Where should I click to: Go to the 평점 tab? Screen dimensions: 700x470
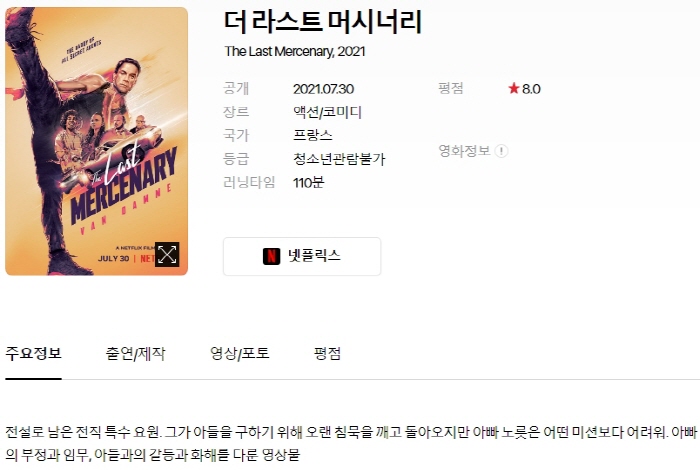[x=327, y=354]
